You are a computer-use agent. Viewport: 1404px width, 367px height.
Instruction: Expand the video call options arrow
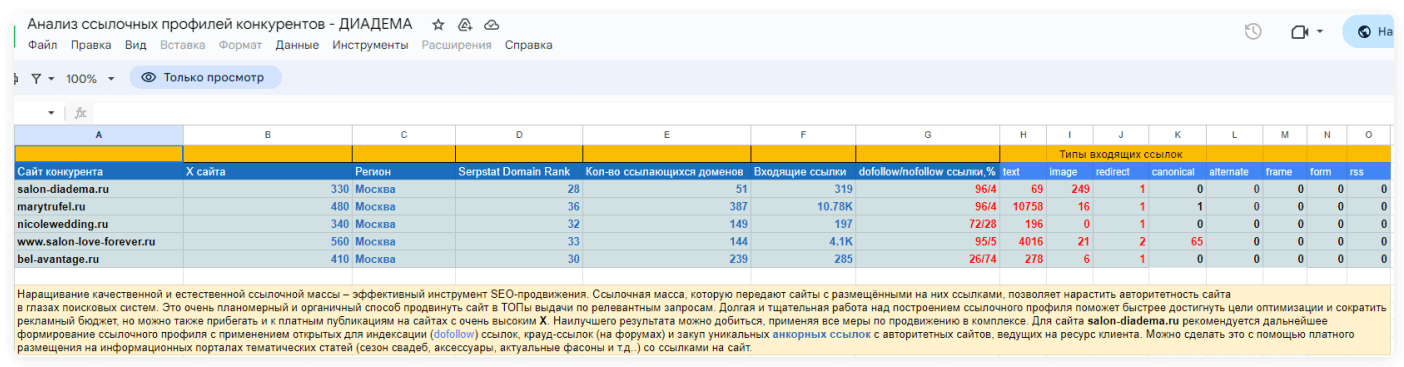coord(1320,32)
